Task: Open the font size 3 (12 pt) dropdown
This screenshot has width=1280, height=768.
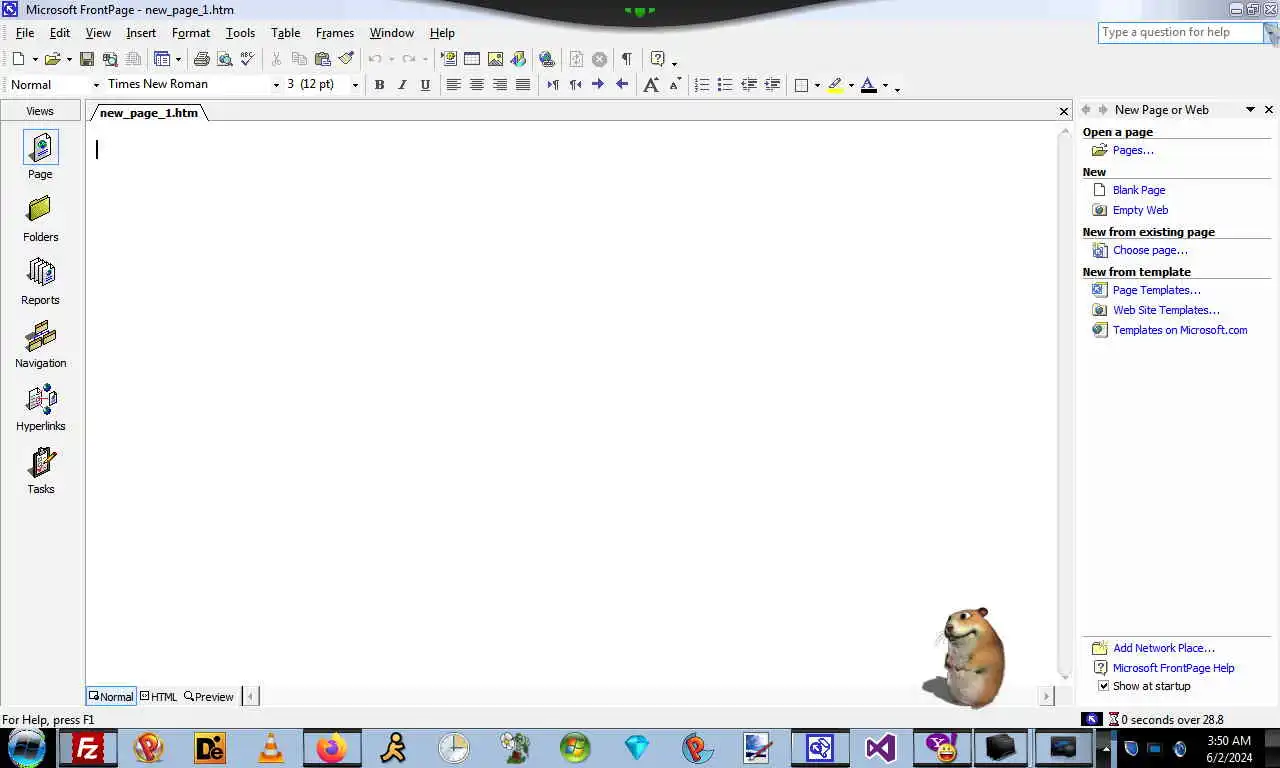Action: 355,85
